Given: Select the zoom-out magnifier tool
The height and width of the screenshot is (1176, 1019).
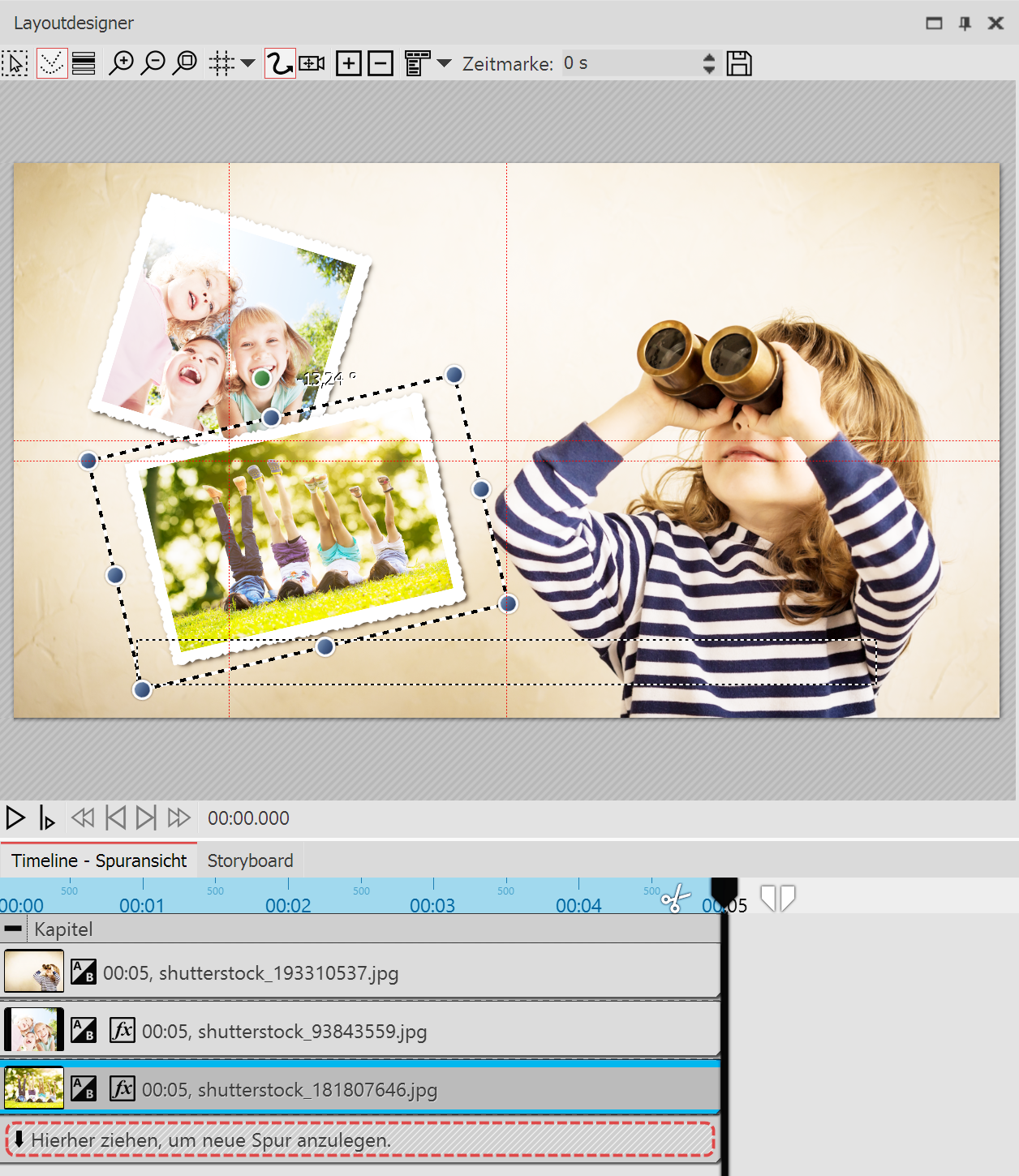Looking at the screenshot, I should point(153,62).
